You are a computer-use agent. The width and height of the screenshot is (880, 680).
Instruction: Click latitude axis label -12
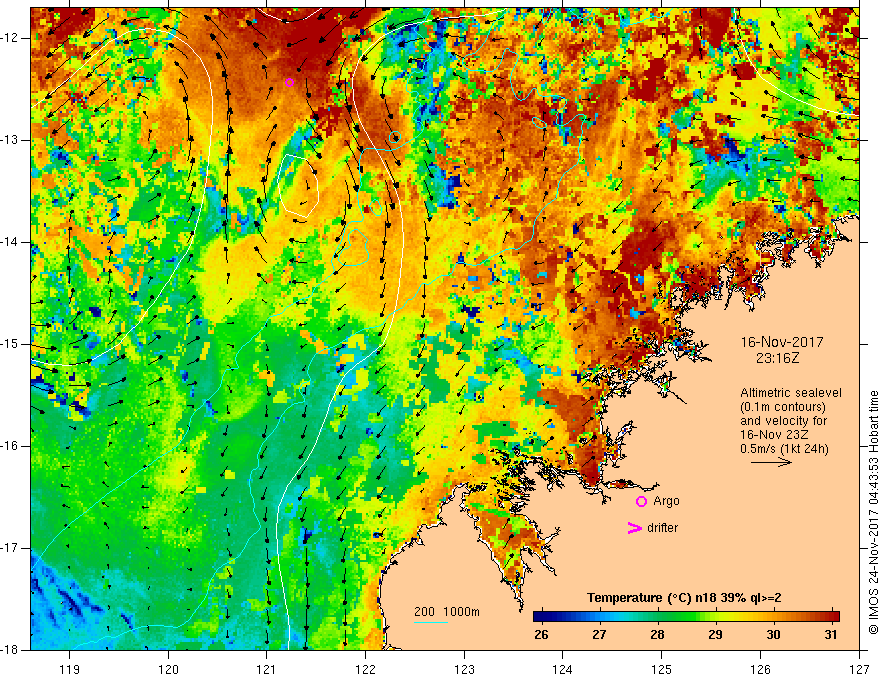[x=10, y=38]
